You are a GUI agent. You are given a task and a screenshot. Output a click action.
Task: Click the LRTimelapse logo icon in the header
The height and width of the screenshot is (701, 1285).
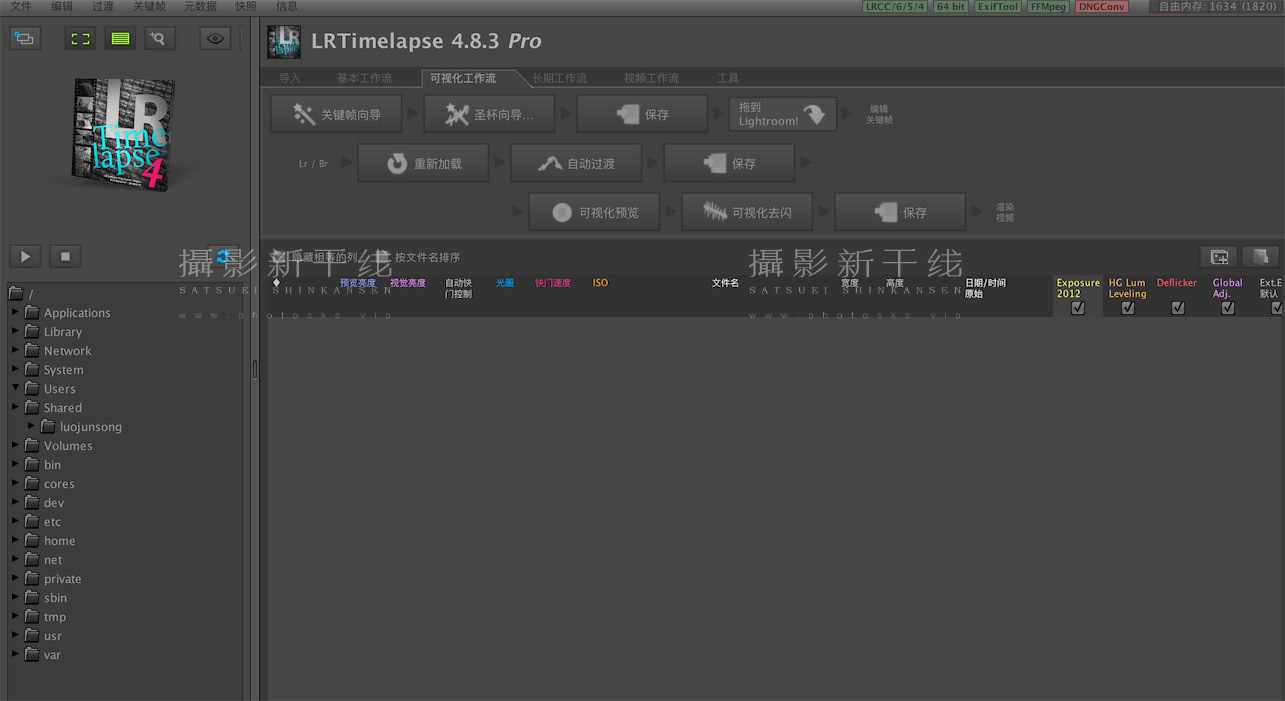point(285,41)
